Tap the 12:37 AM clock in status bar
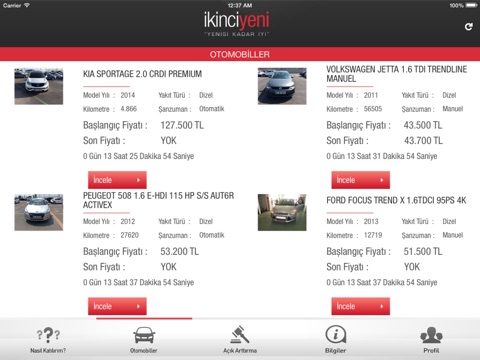 [240, 5]
